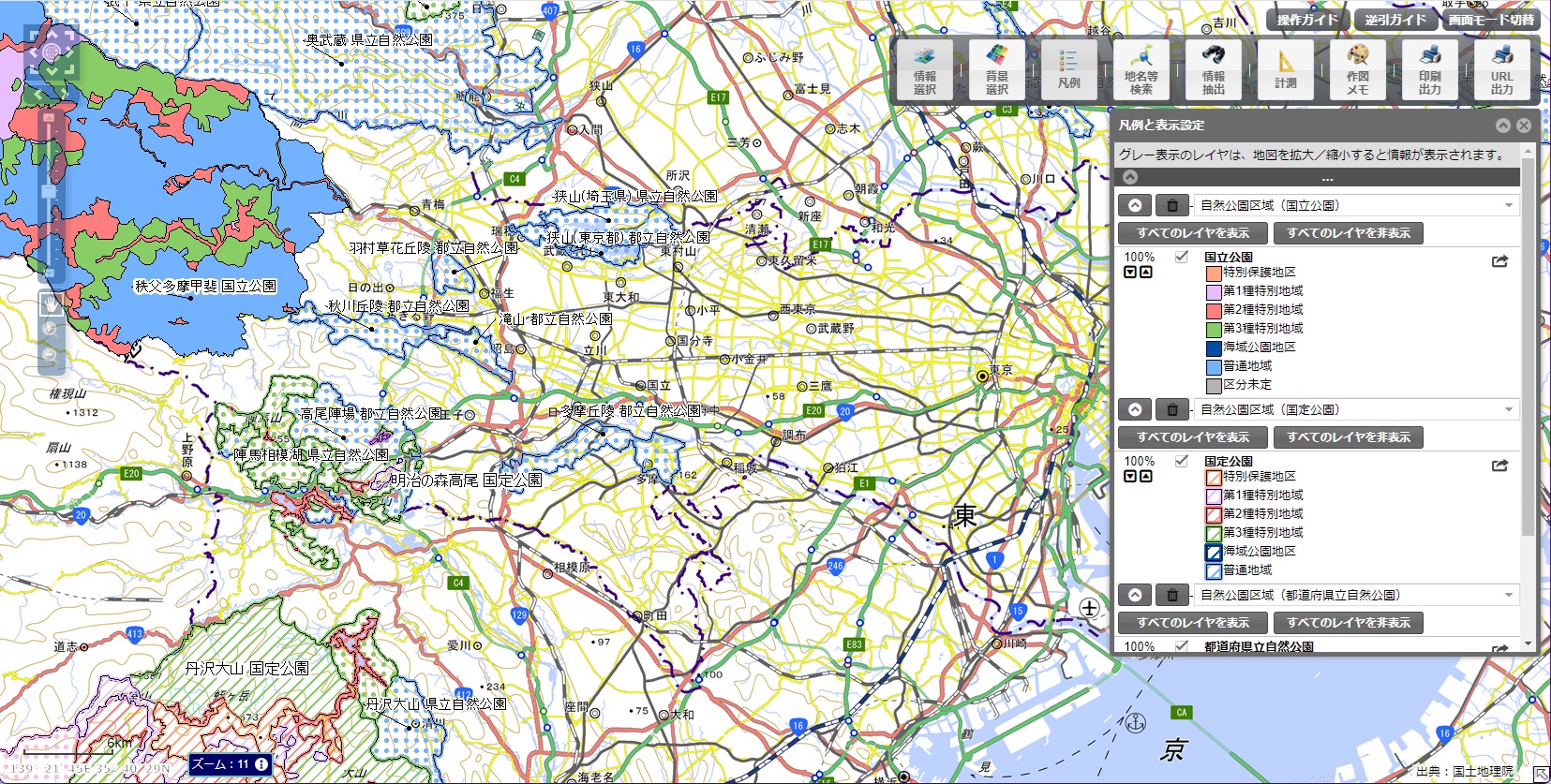The height and width of the screenshot is (784, 1551).
Task: Delete the 都道府県立自然公園 layer group with trash icon
Action: pos(1171,595)
